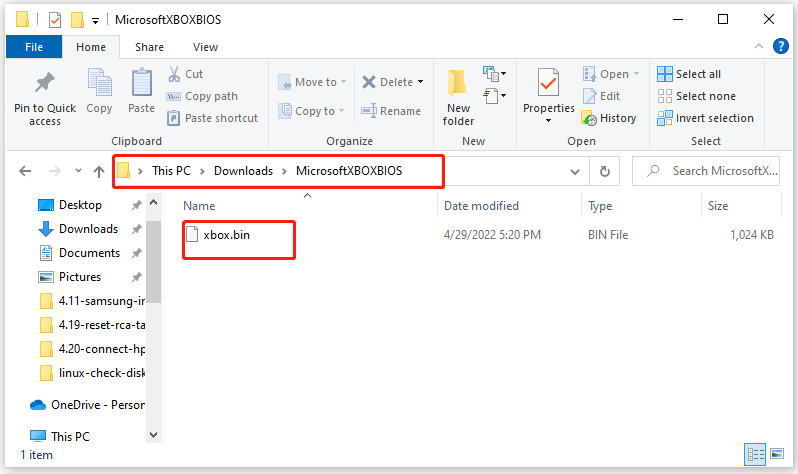Open the 4.19-reset-rca folder in sidebar
Viewport: 798px width, 474px height.
92,325
